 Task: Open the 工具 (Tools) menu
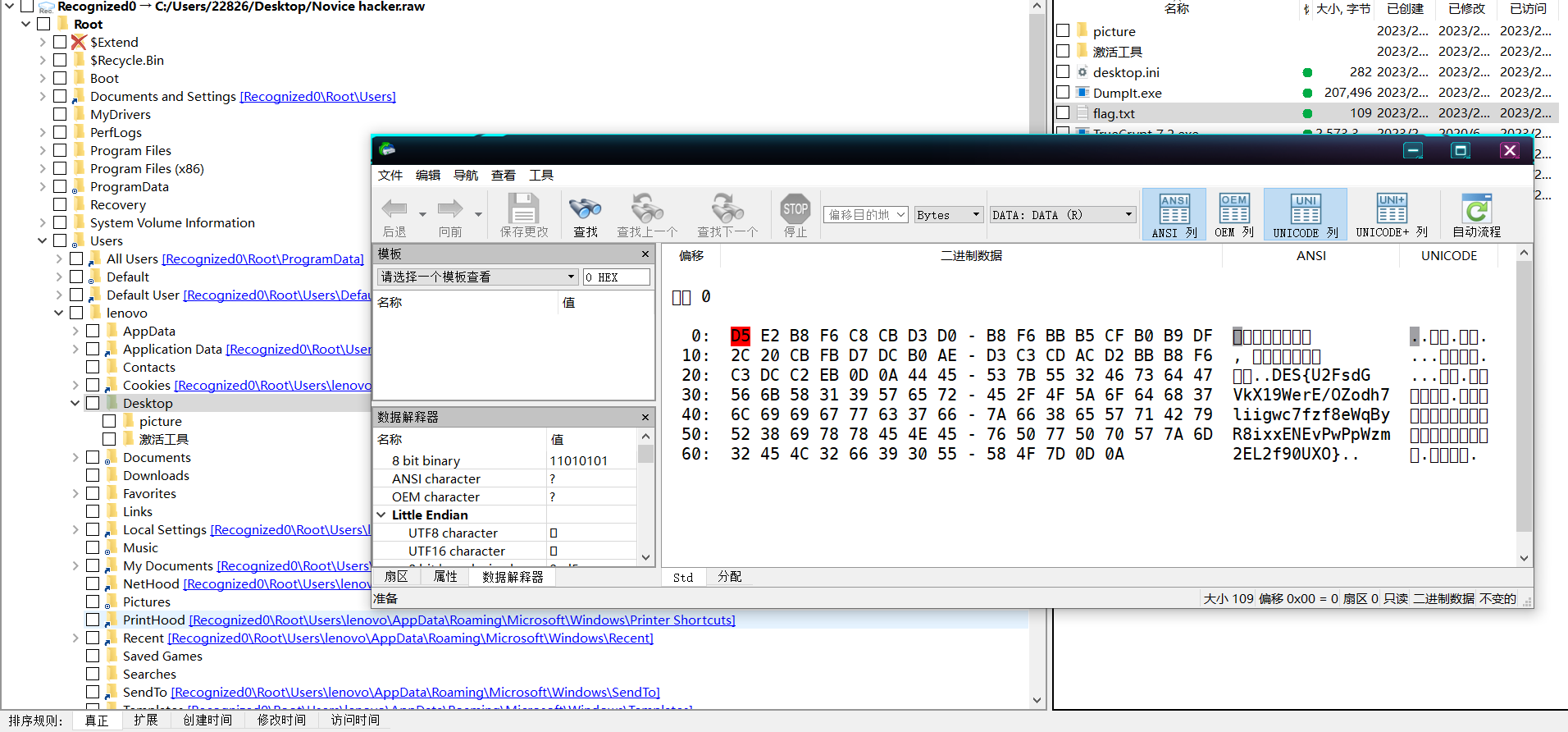541,175
